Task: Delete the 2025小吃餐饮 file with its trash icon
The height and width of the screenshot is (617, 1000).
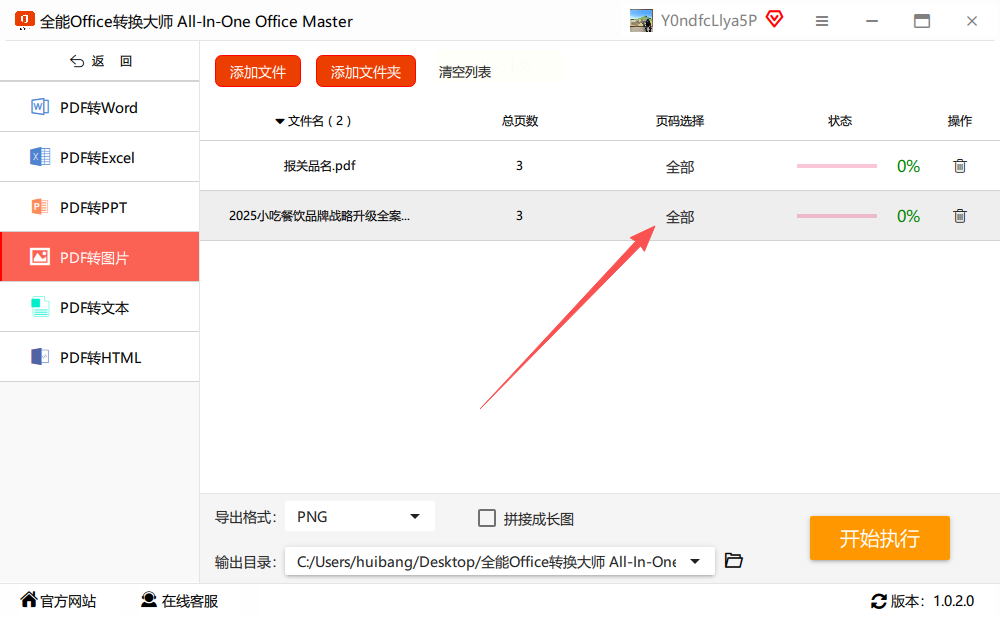Action: (960, 216)
